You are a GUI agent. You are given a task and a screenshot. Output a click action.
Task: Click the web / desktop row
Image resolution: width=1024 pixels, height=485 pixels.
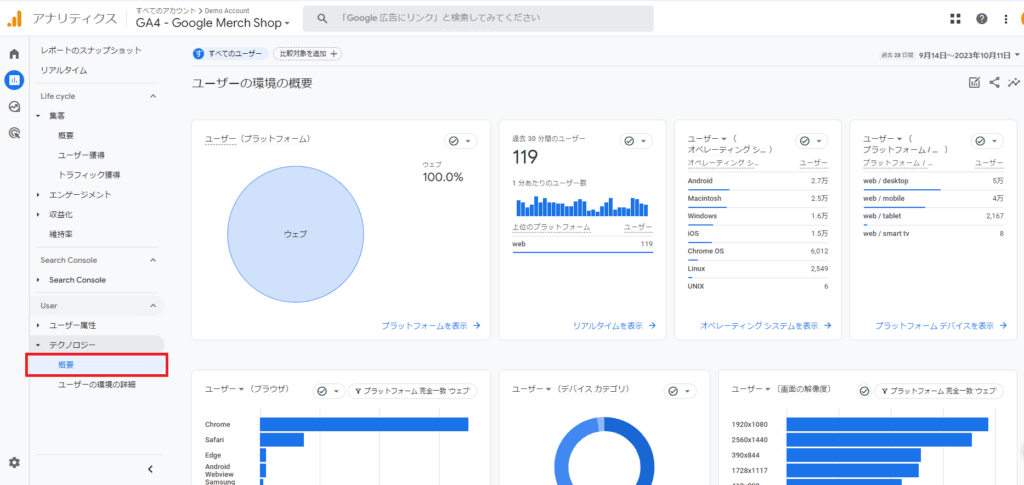pos(933,181)
